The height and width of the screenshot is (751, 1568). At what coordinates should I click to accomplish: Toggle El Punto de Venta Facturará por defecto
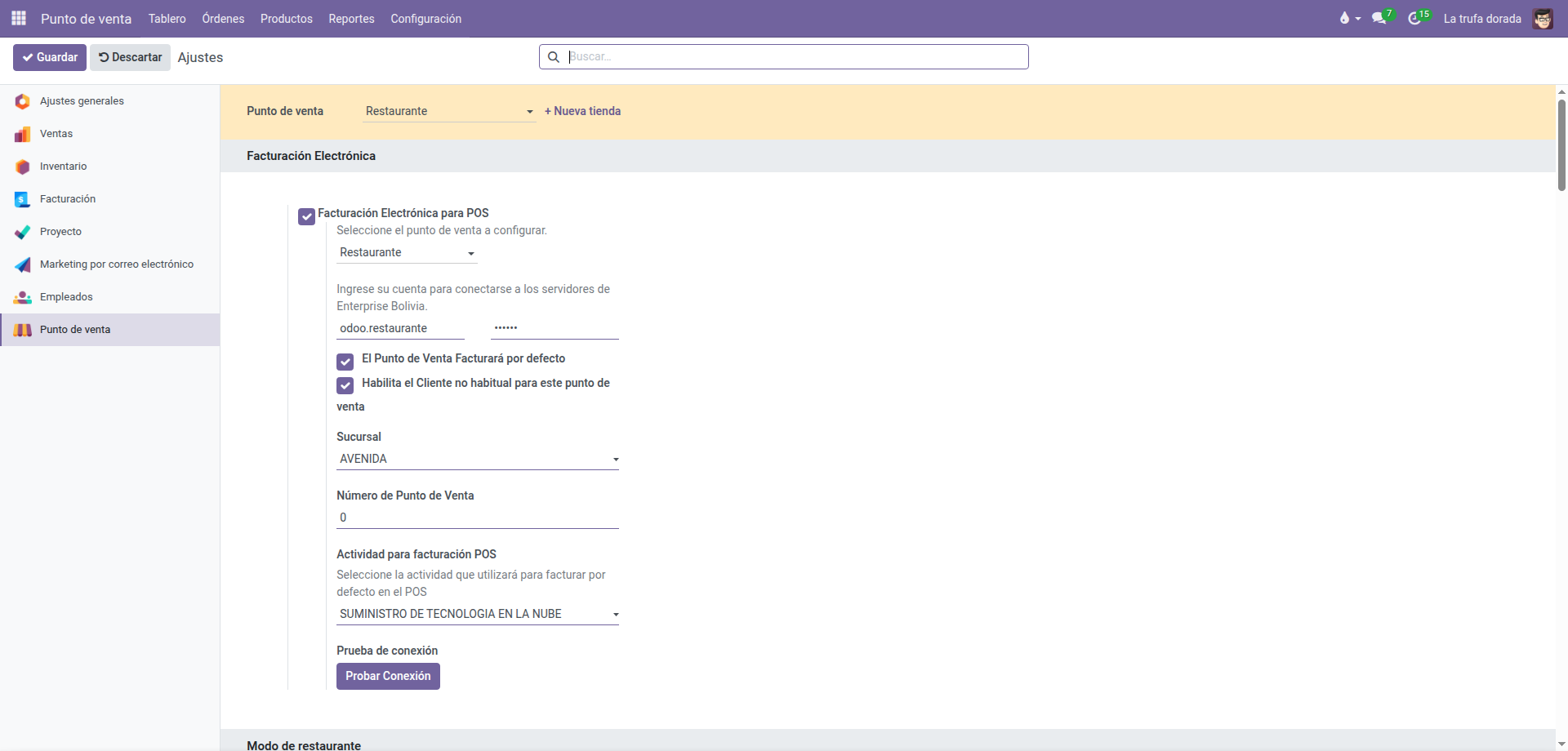point(345,362)
